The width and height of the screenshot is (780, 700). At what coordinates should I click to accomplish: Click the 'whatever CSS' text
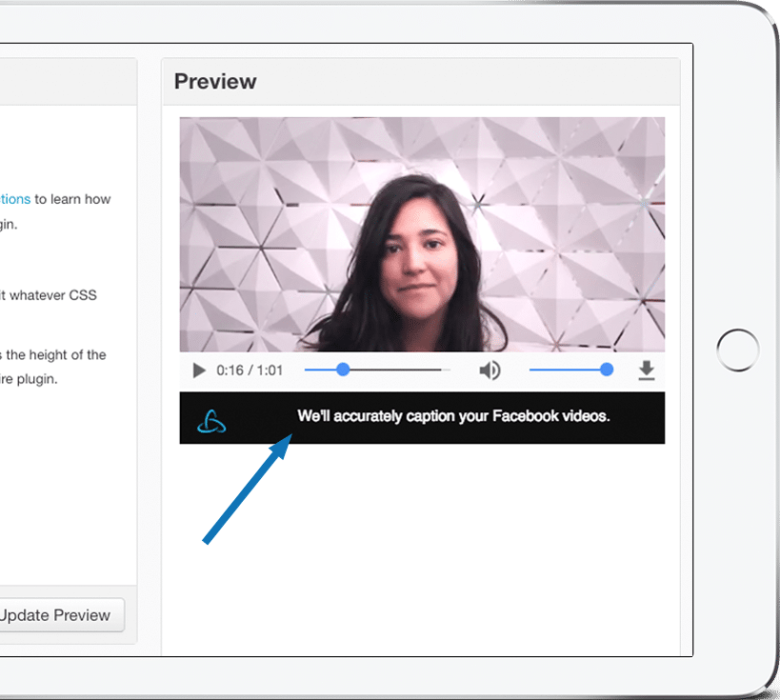tap(53, 295)
